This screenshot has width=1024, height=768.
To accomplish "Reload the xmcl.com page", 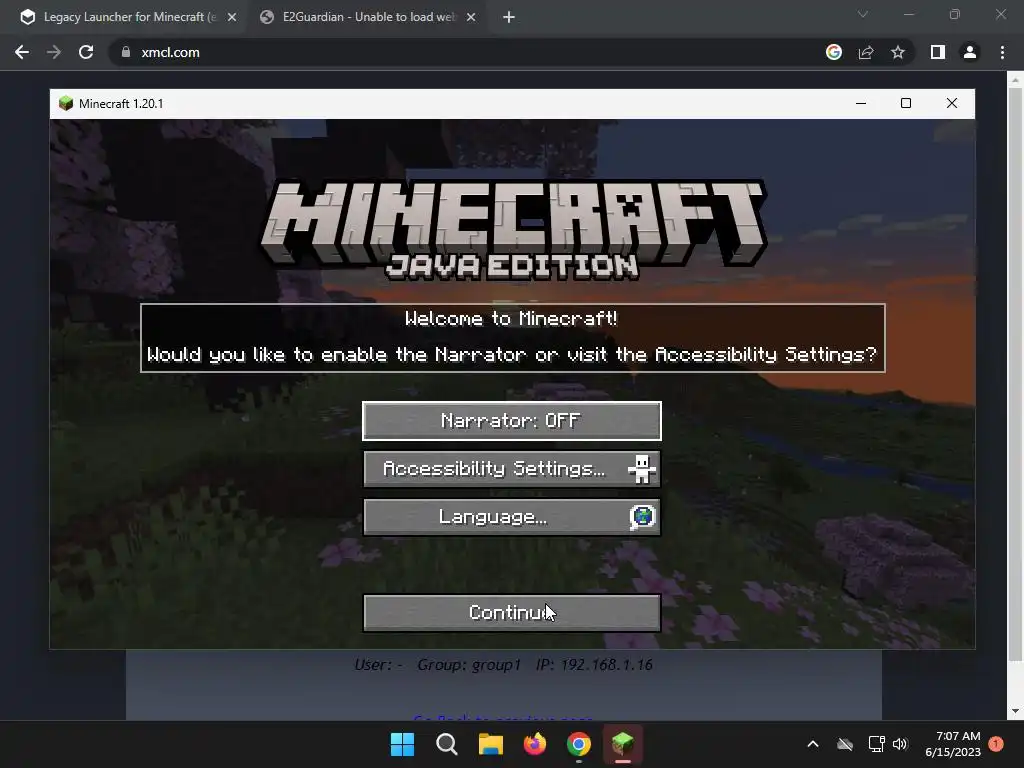I will click(x=86, y=52).
